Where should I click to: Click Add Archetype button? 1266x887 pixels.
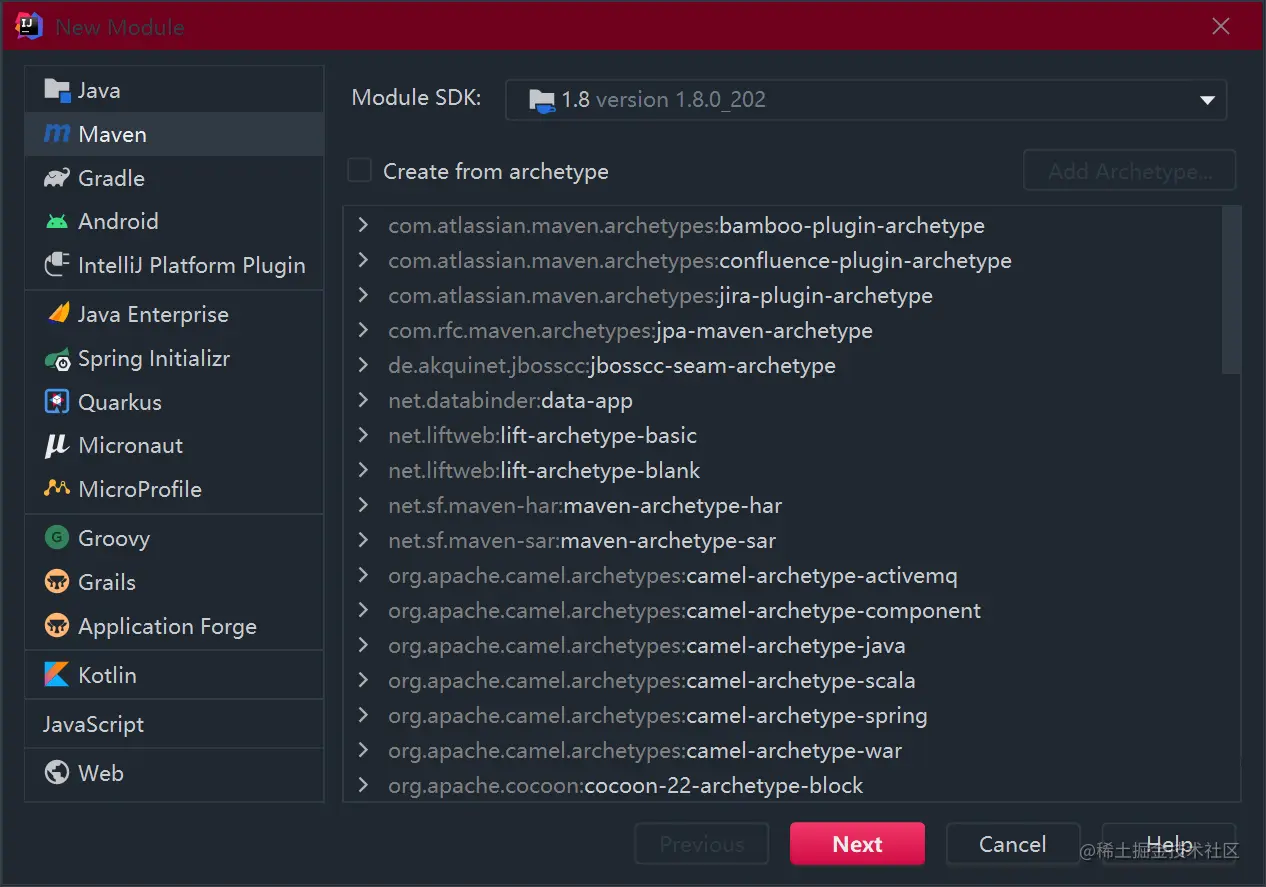click(x=1130, y=171)
